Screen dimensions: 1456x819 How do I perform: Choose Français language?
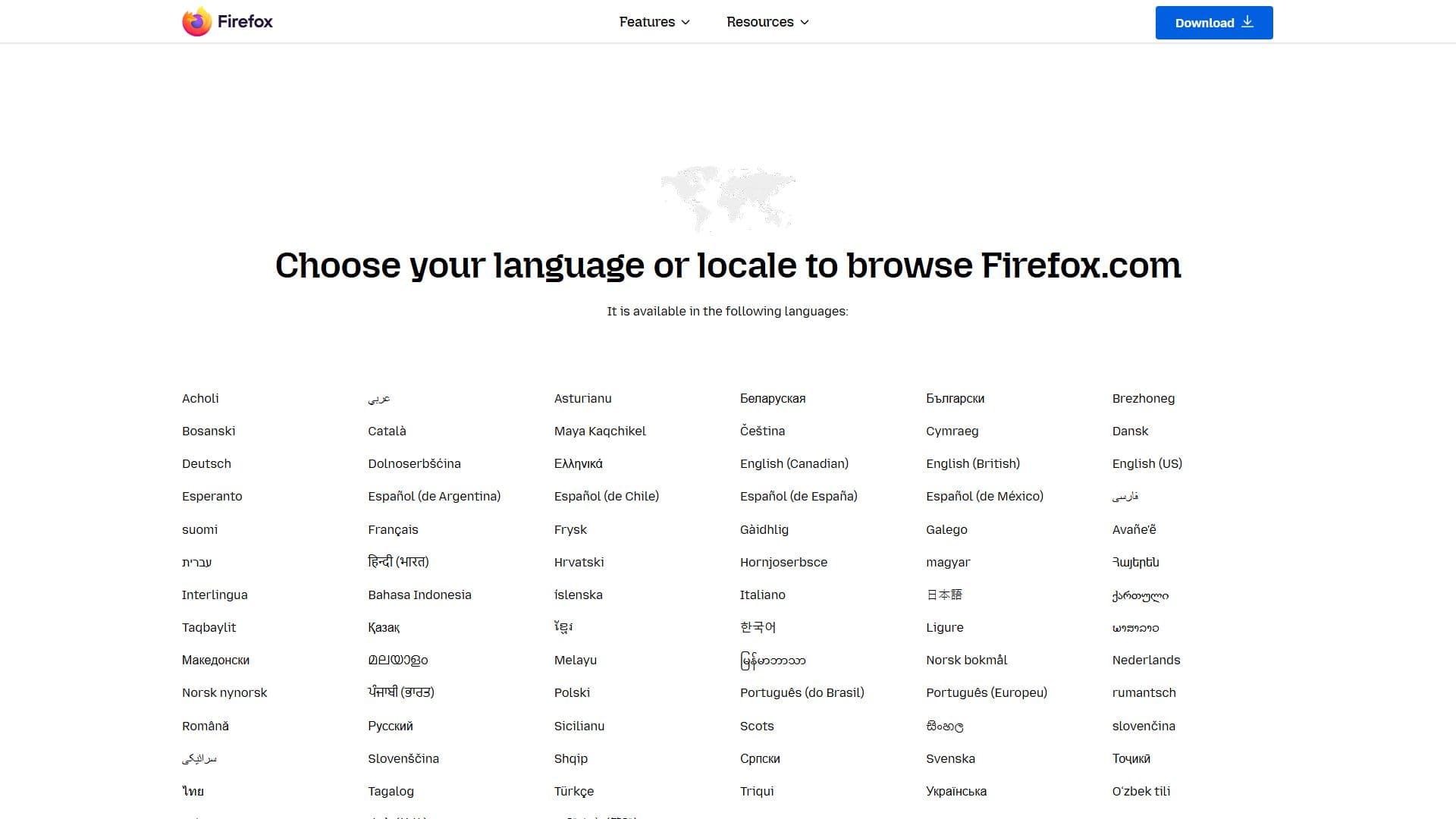pyautogui.click(x=393, y=529)
